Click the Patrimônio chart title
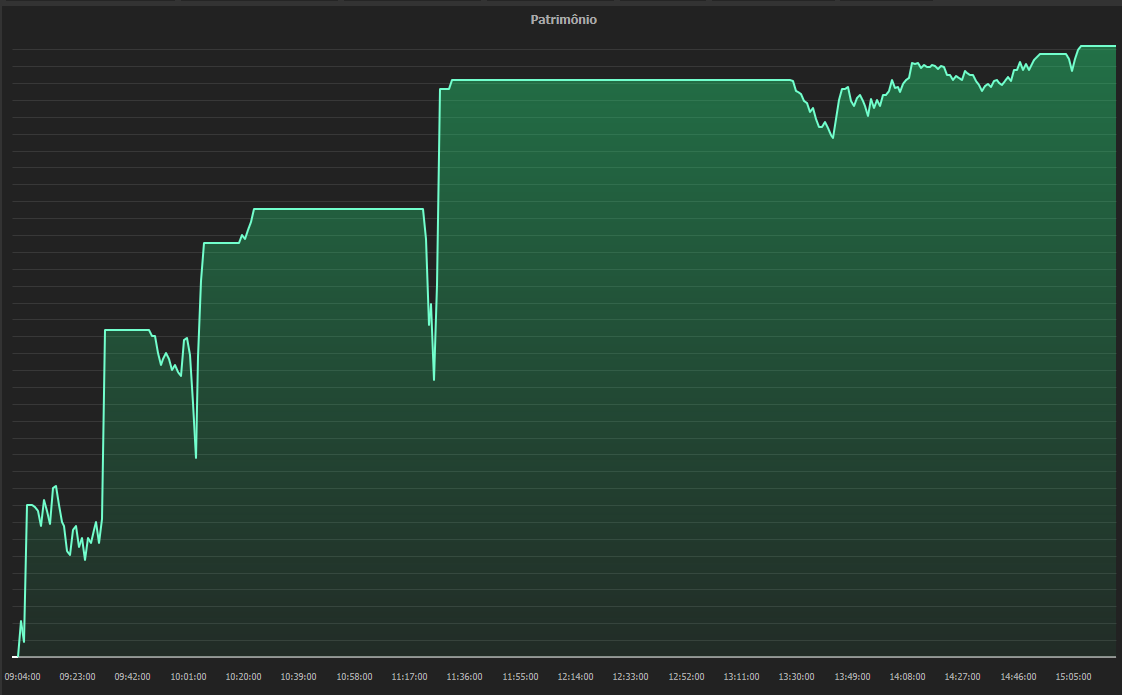 563,19
